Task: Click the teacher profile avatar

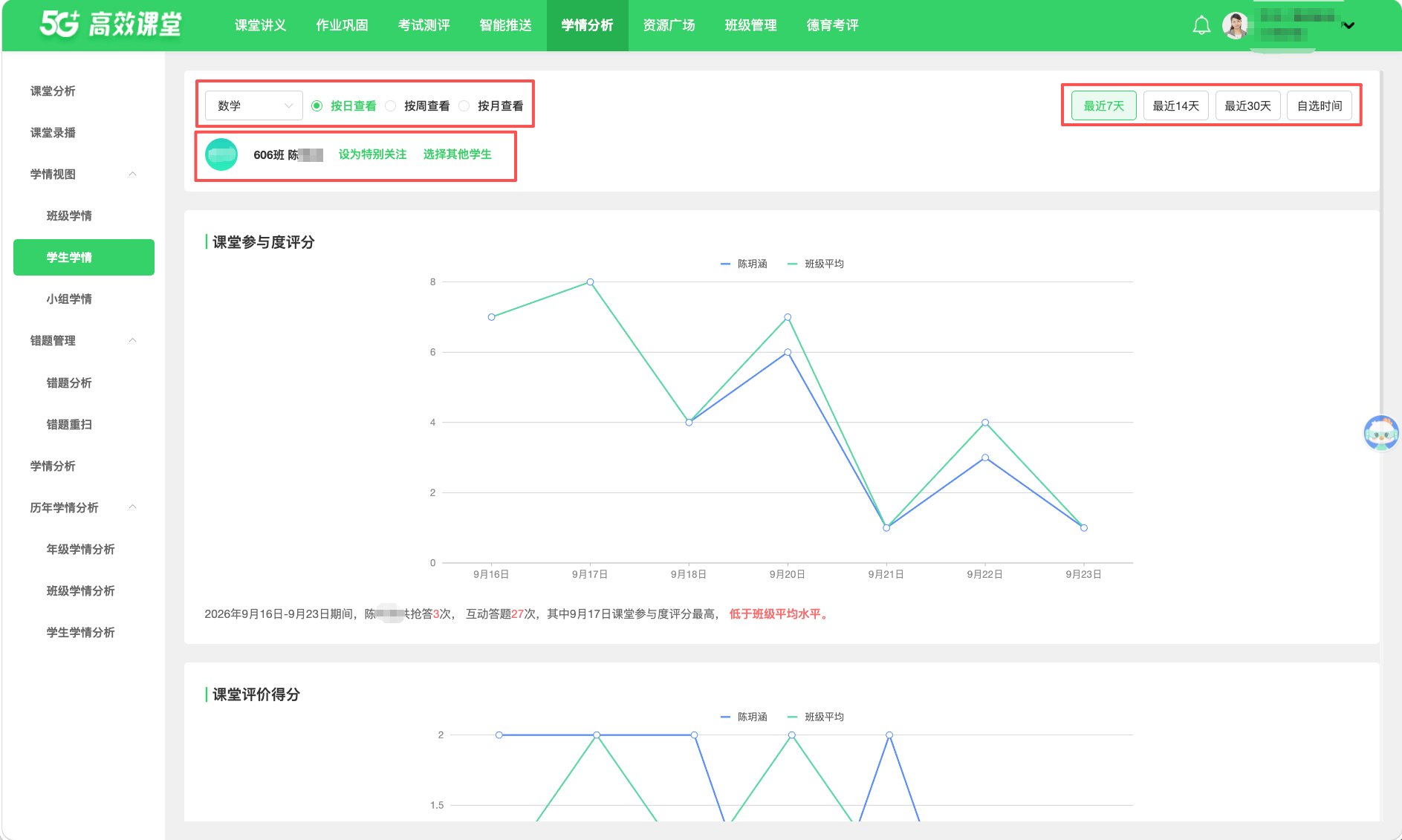Action: [1235, 26]
